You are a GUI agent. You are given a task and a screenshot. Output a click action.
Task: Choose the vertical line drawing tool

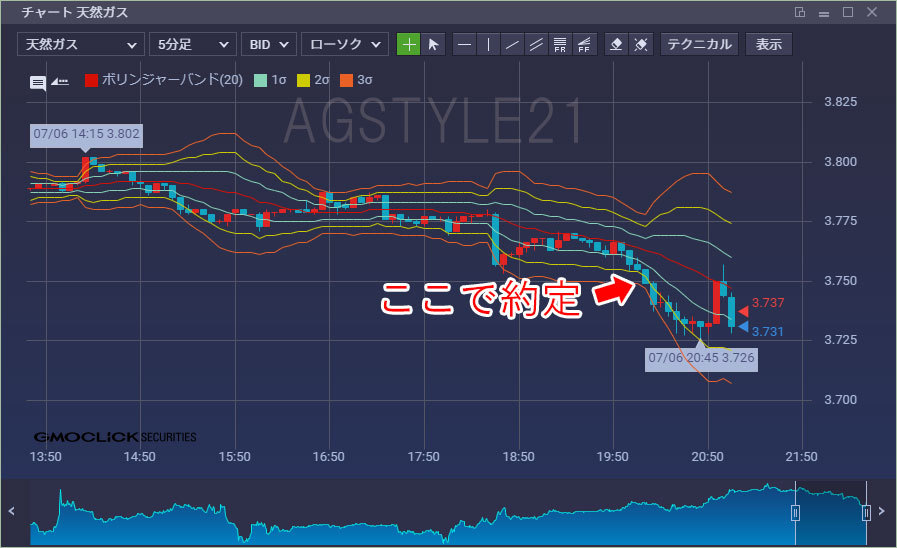pyautogui.click(x=488, y=44)
